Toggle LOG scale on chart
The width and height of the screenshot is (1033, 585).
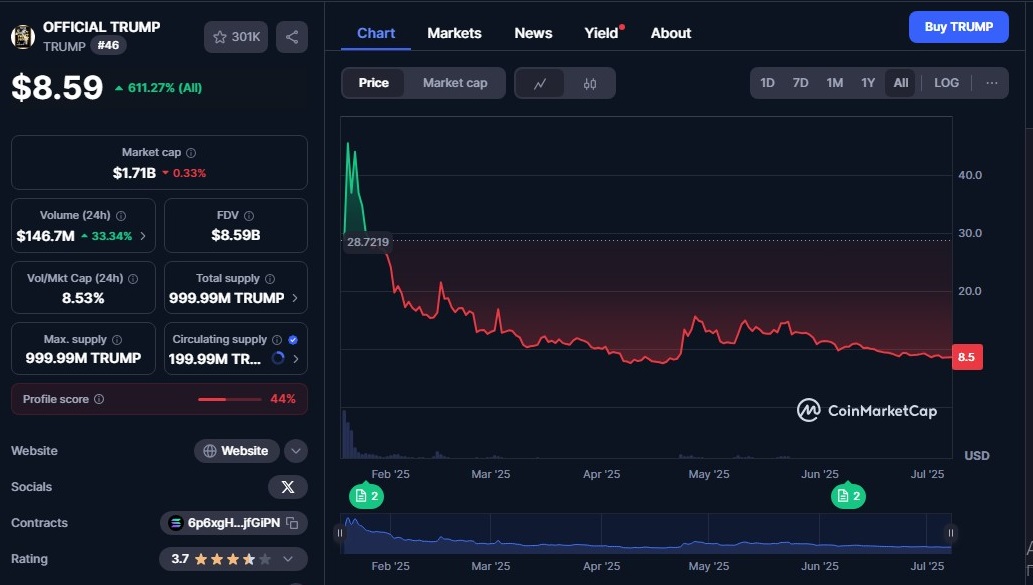point(946,83)
